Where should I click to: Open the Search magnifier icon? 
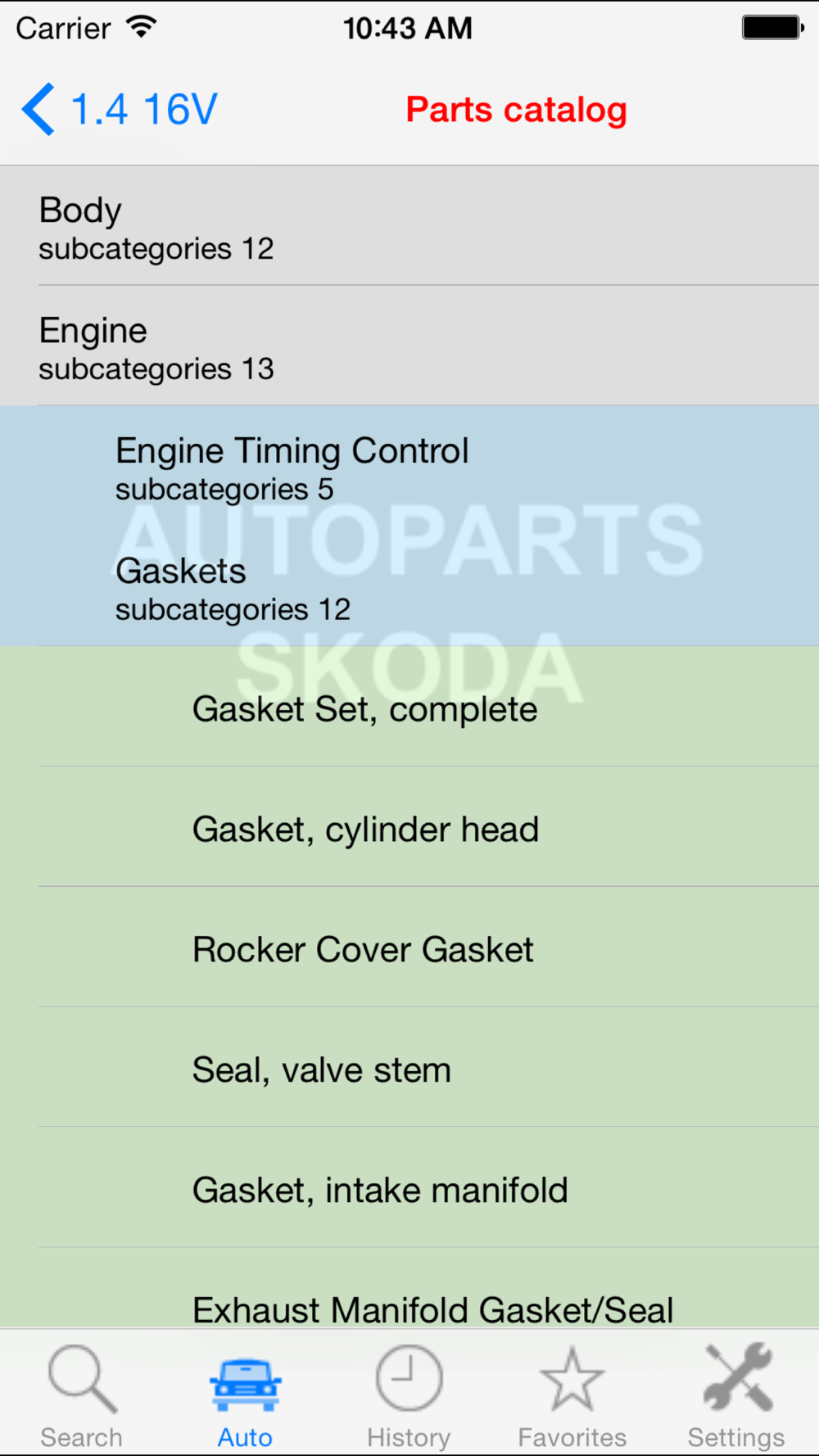pos(82,1379)
